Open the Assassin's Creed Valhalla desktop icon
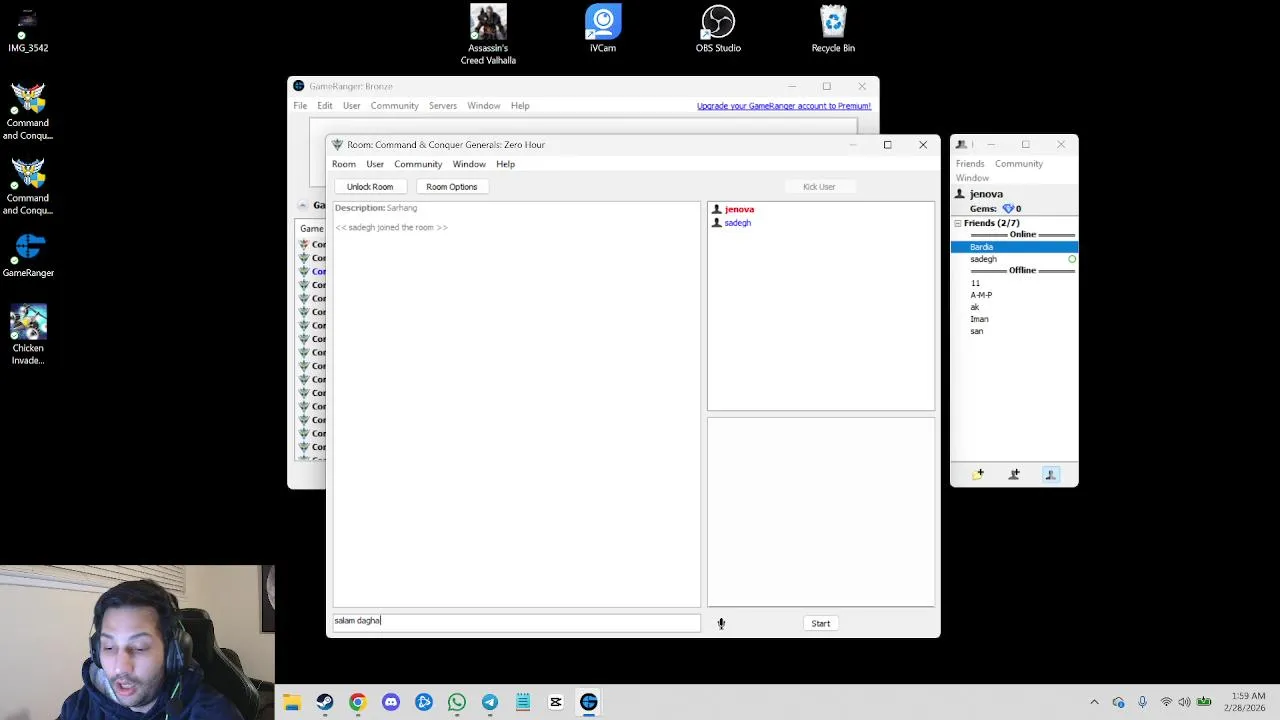The width and height of the screenshot is (1280, 720). 488,35
